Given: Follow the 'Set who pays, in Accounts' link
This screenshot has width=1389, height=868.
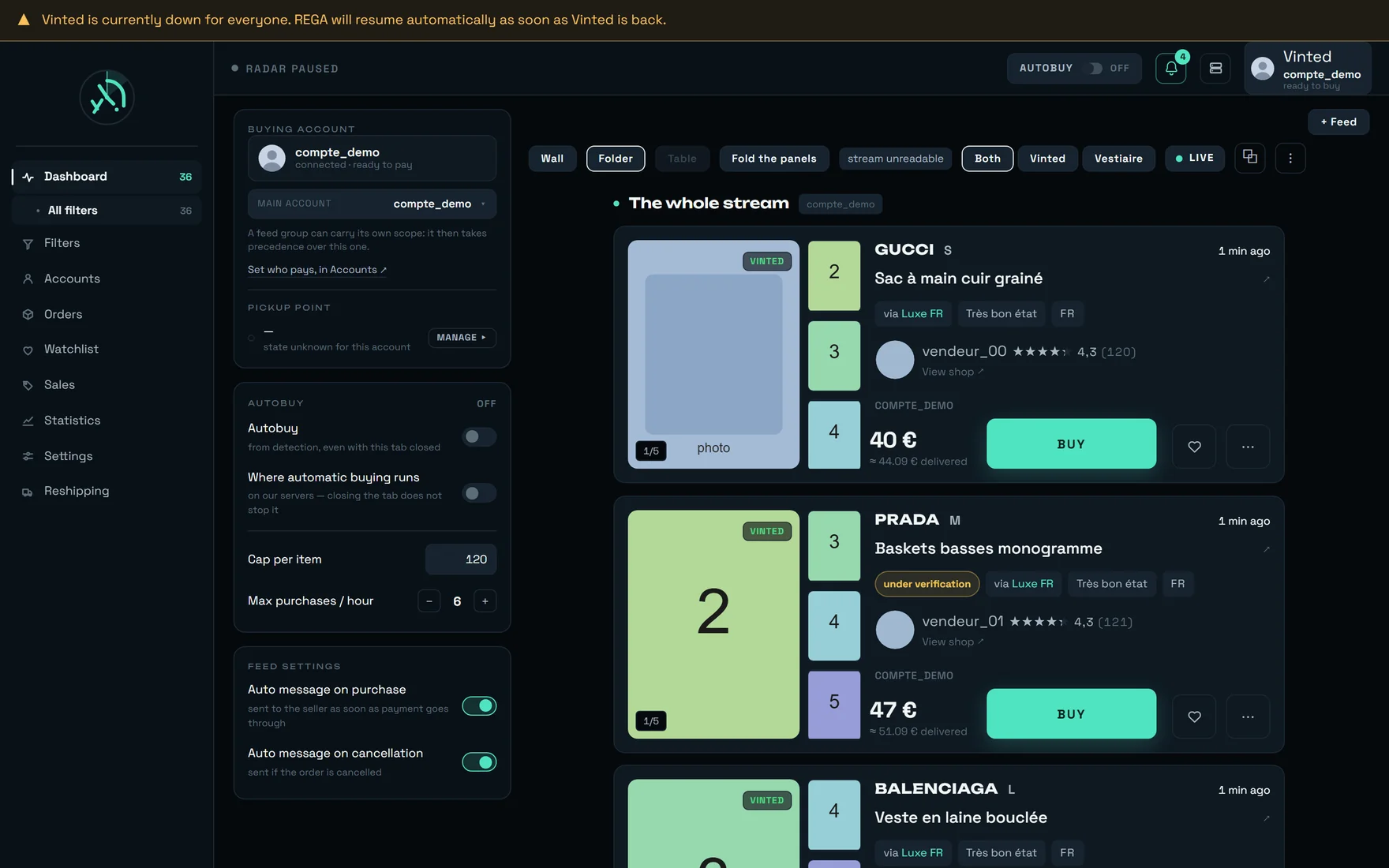Looking at the screenshot, I should (317, 270).
